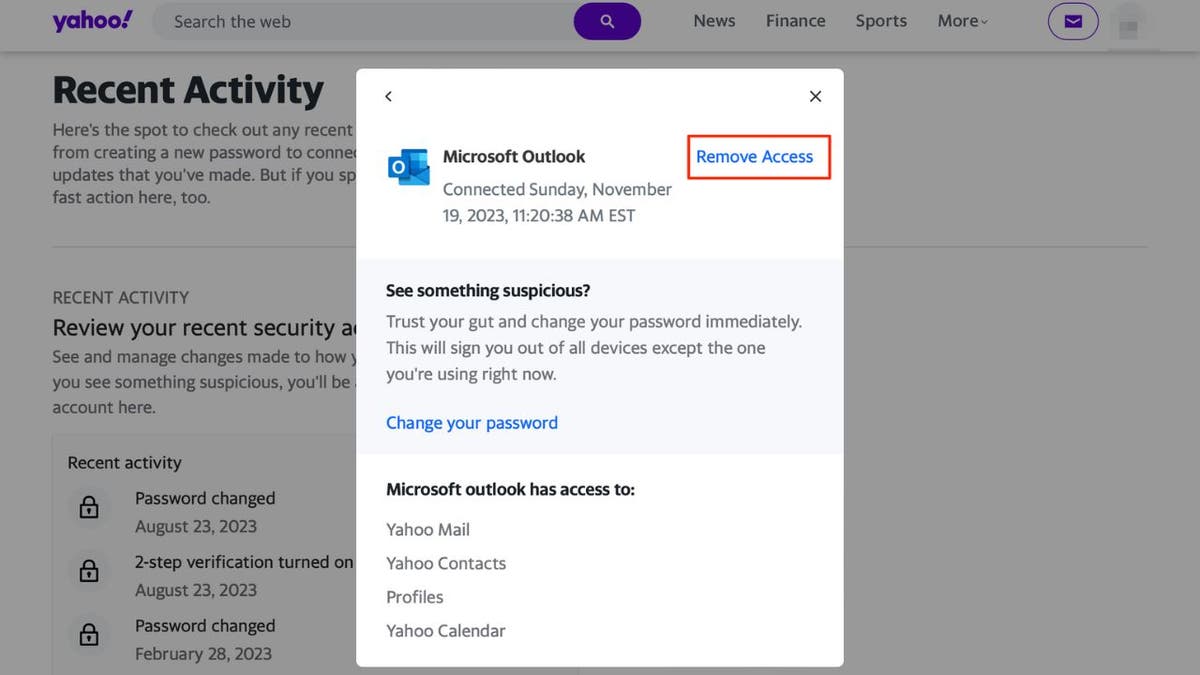Click the 'See something suspicious?' heading

488,291
